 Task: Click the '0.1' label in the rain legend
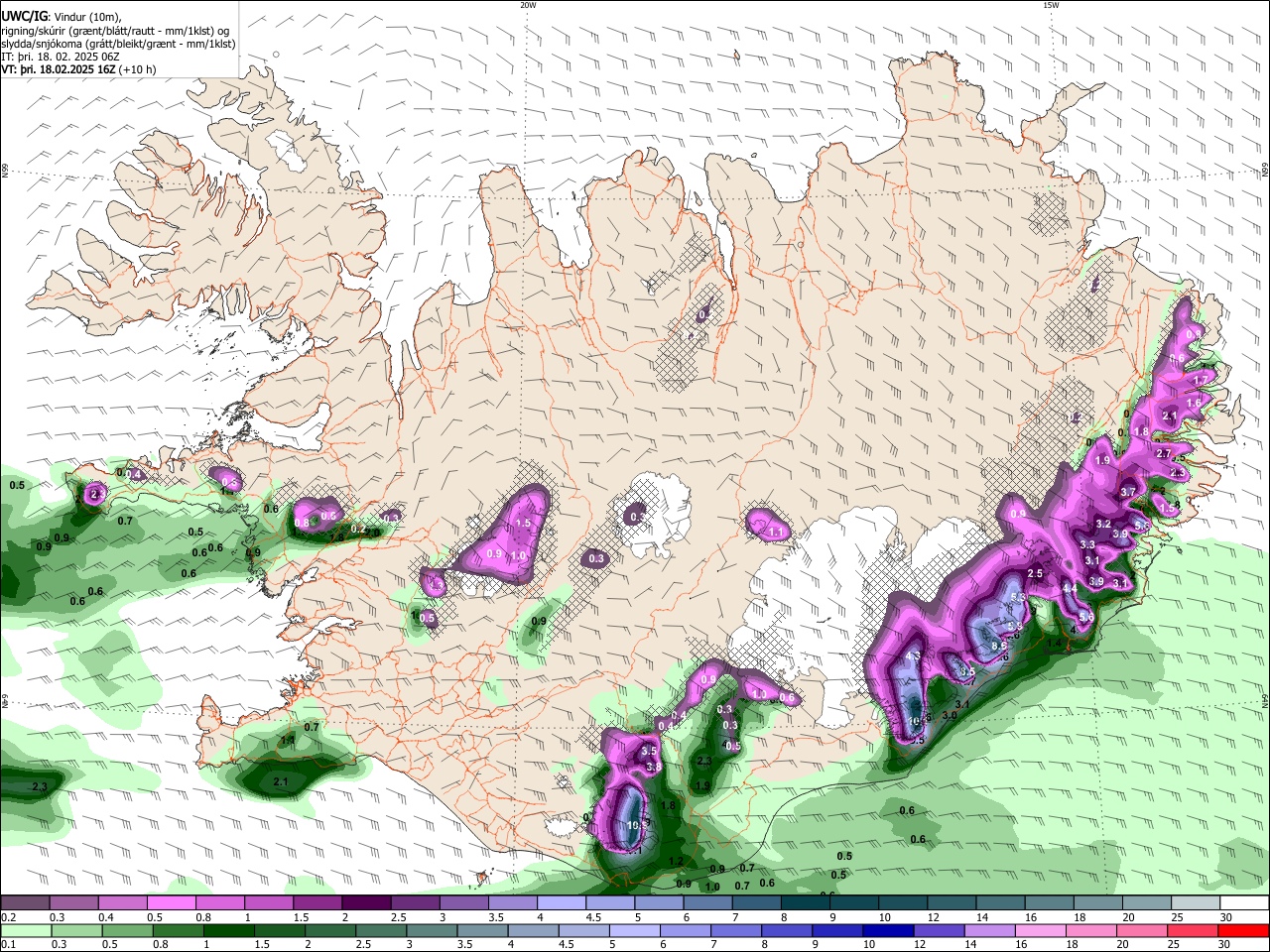[x=7, y=945]
